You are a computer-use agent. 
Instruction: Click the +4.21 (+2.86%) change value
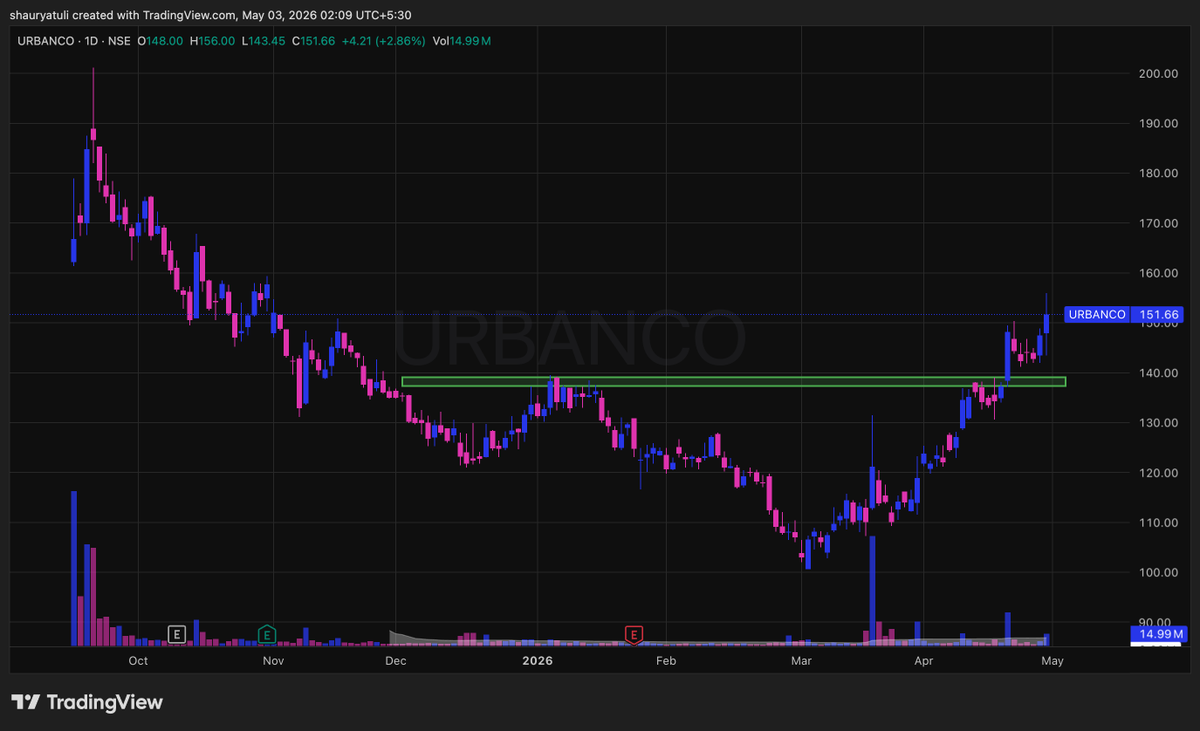coord(383,41)
